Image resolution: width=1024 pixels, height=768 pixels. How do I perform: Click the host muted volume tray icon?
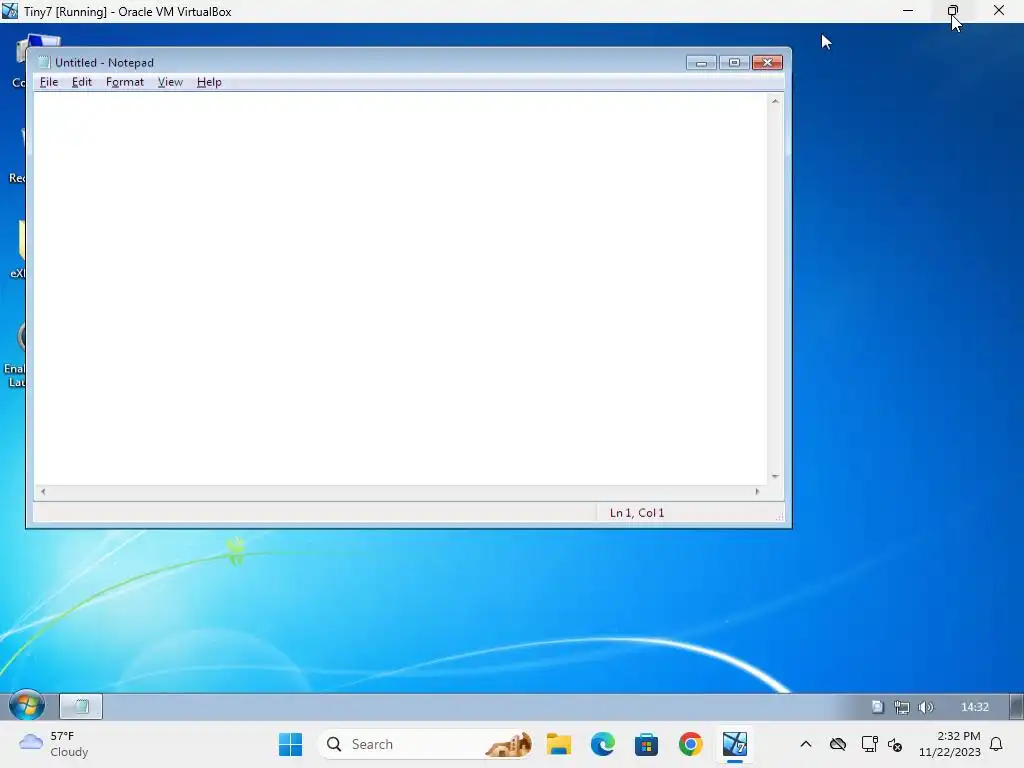tap(895, 744)
